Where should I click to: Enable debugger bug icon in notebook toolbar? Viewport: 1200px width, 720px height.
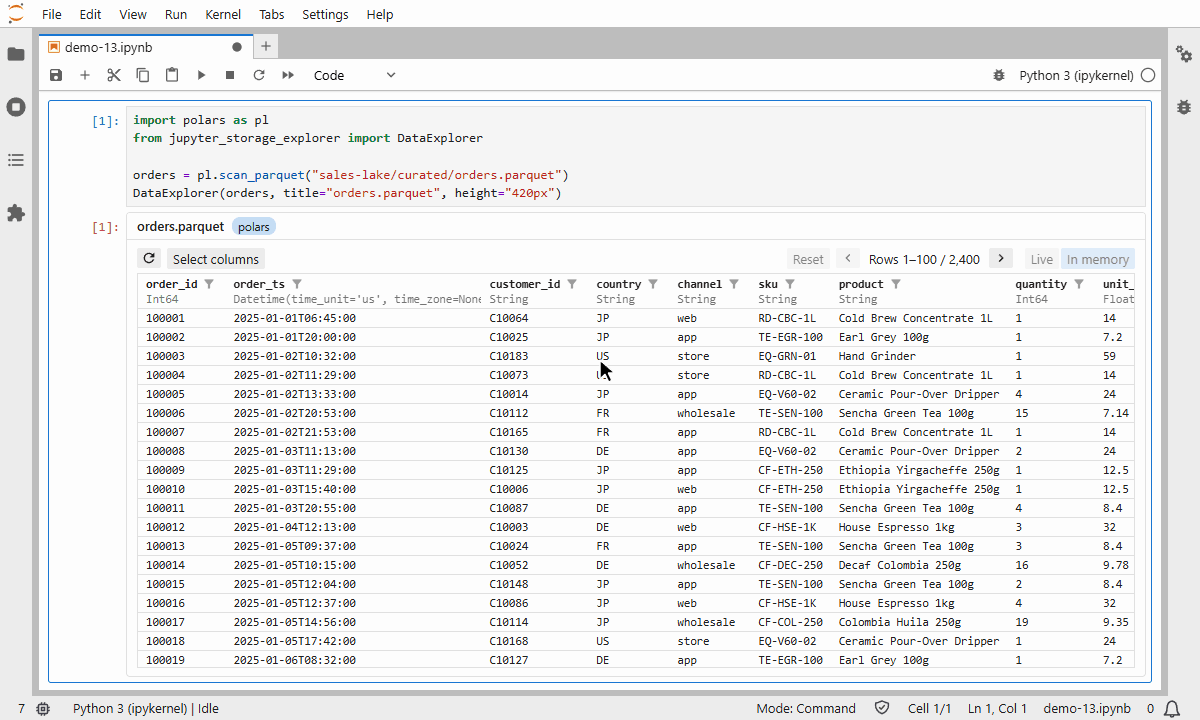coord(998,75)
